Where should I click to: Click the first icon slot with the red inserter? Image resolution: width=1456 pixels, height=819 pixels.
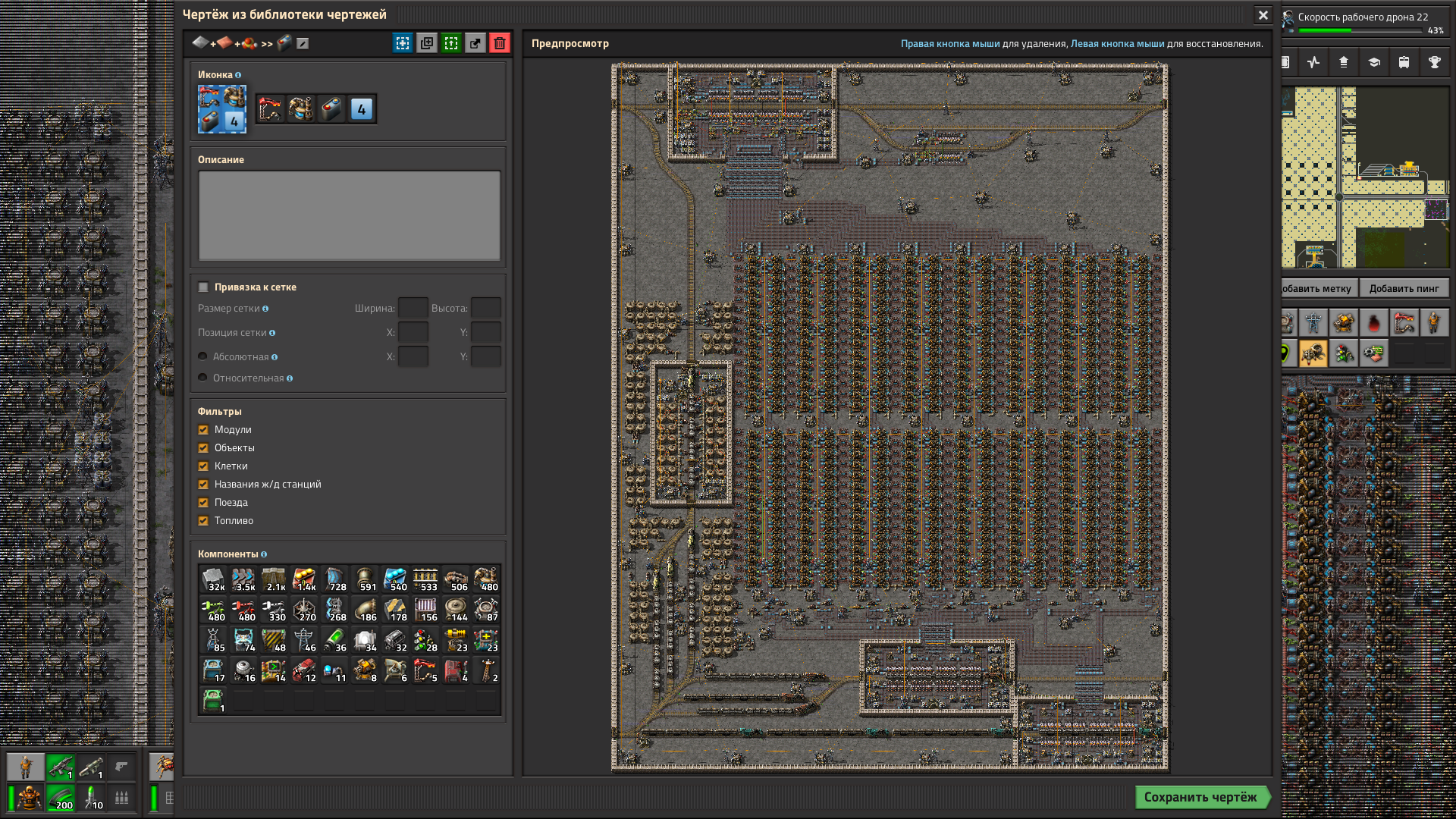pos(271,109)
